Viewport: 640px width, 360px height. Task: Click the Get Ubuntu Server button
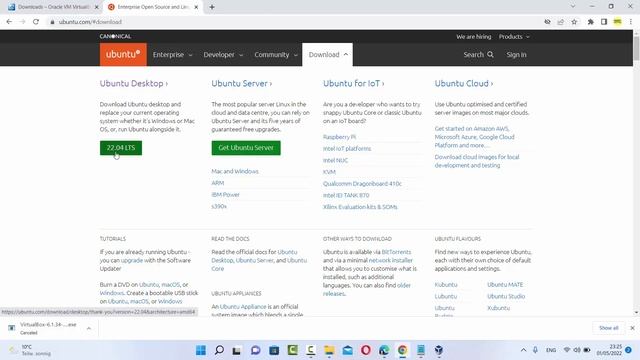pyautogui.click(x=246, y=147)
